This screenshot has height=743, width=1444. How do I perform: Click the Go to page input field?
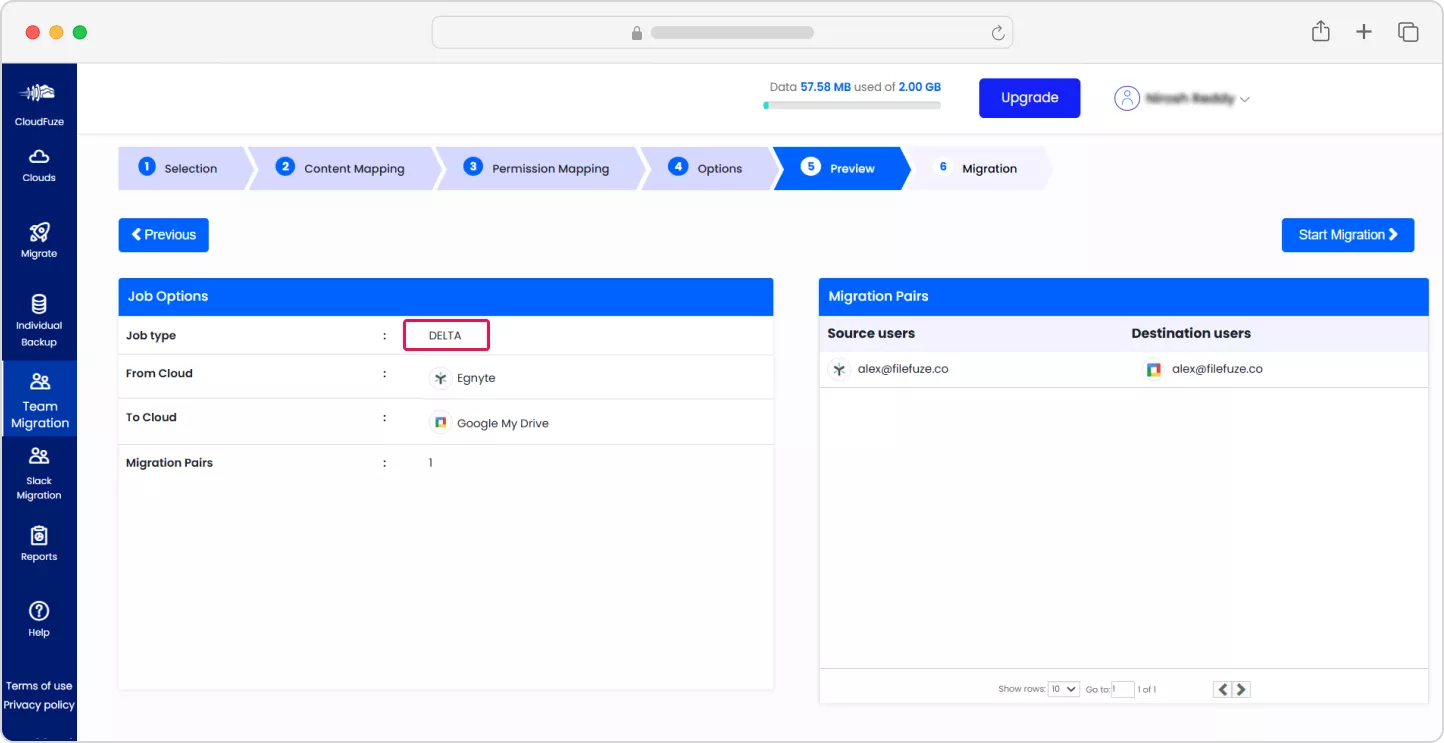click(x=1123, y=689)
